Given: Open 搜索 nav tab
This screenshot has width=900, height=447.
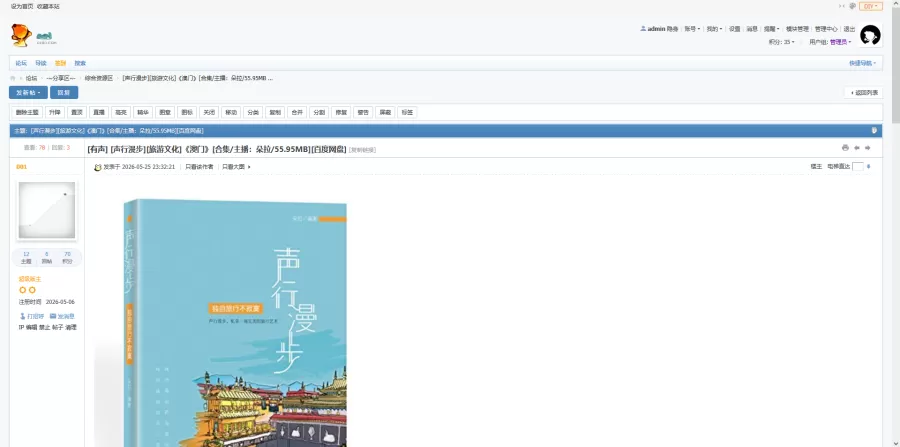Looking at the screenshot, I should tap(80, 63).
